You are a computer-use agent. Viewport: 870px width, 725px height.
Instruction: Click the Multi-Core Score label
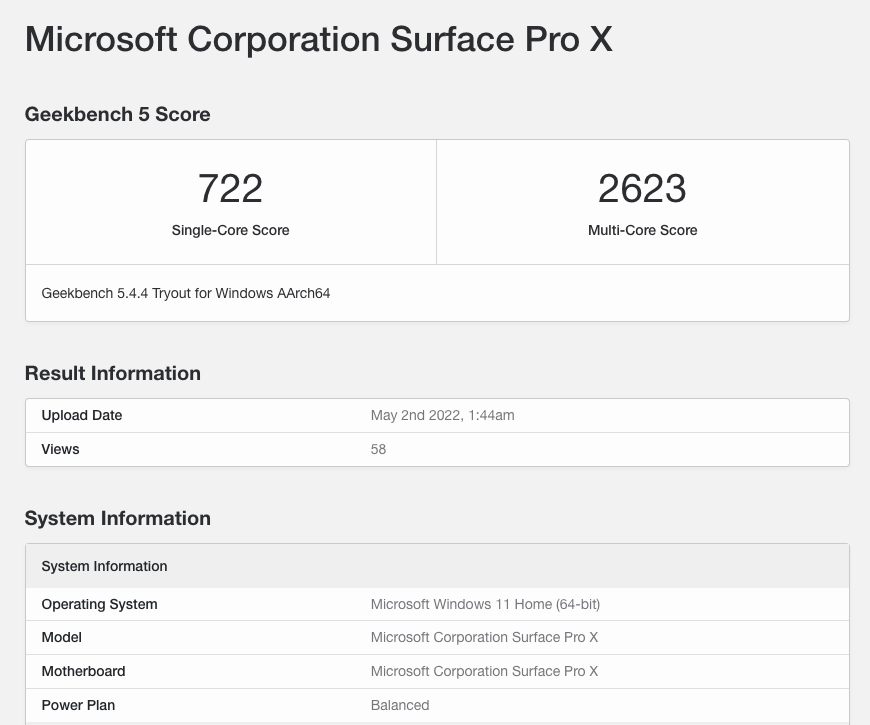pyautogui.click(x=642, y=230)
